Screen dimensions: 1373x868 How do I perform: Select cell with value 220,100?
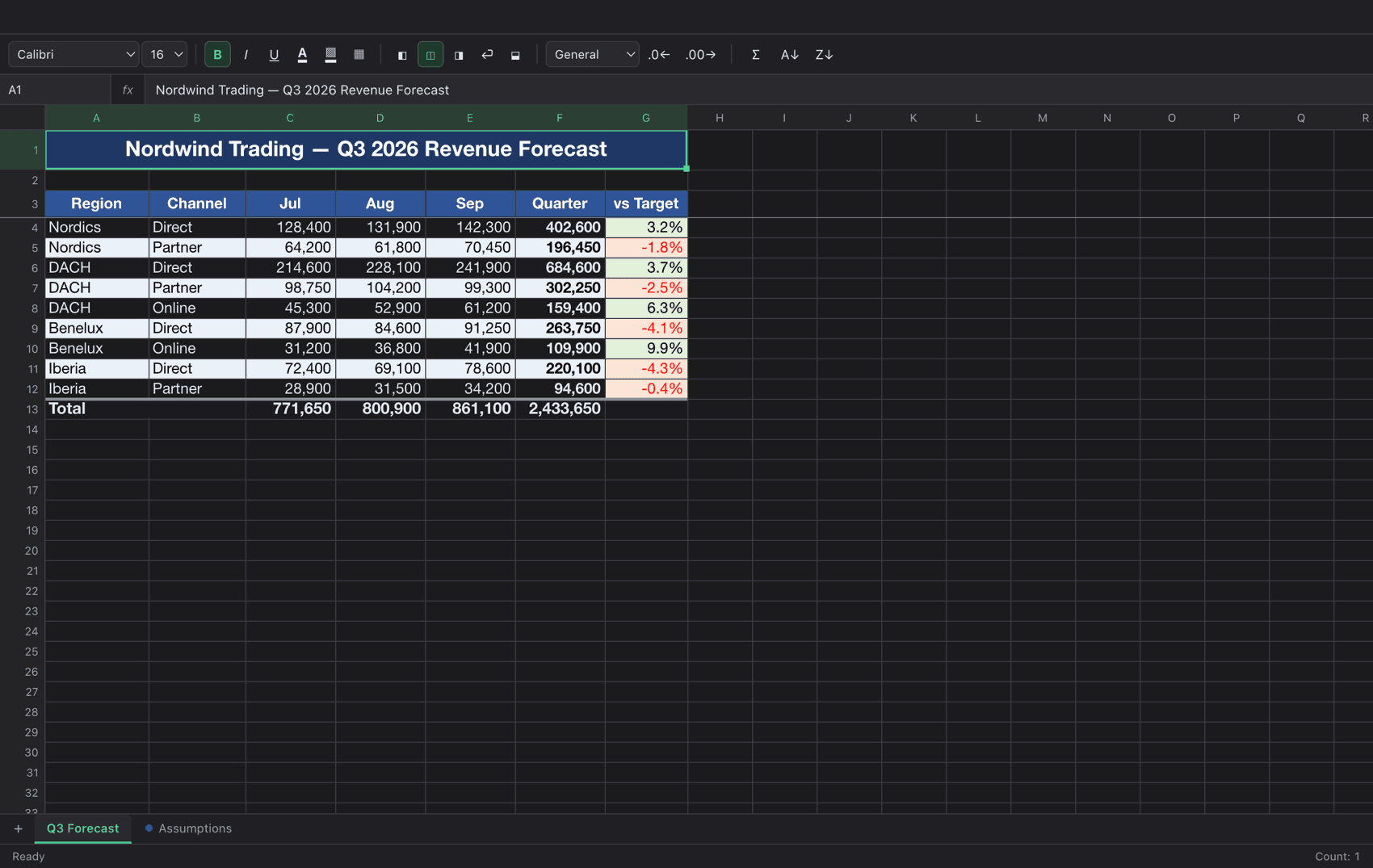click(x=560, y=369)
